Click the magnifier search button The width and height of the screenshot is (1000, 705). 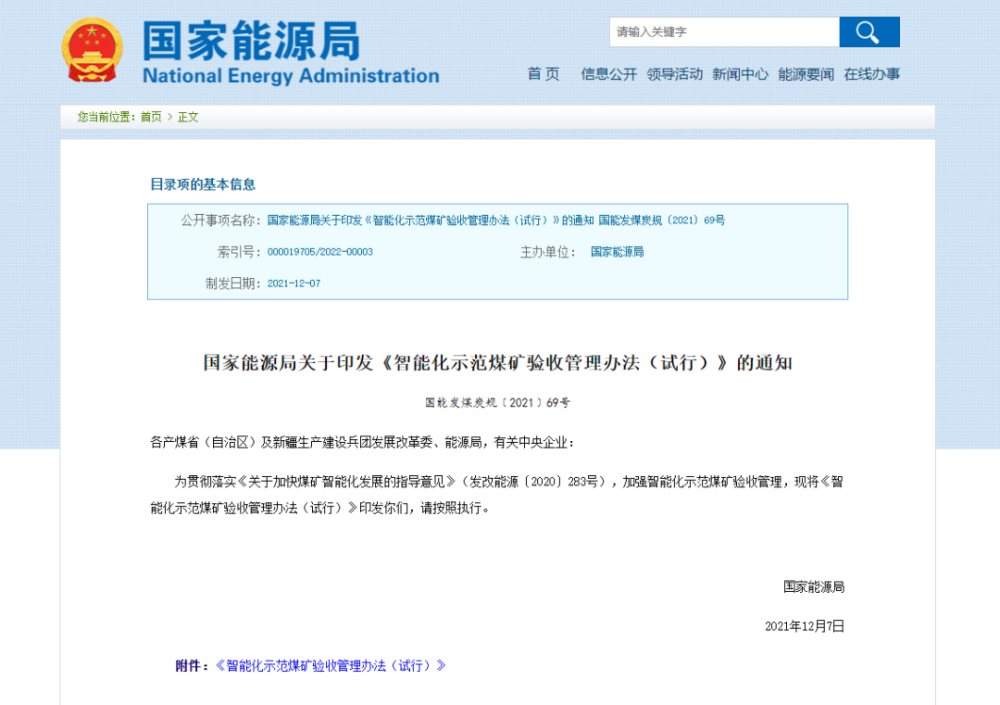(x=868, y=32)
